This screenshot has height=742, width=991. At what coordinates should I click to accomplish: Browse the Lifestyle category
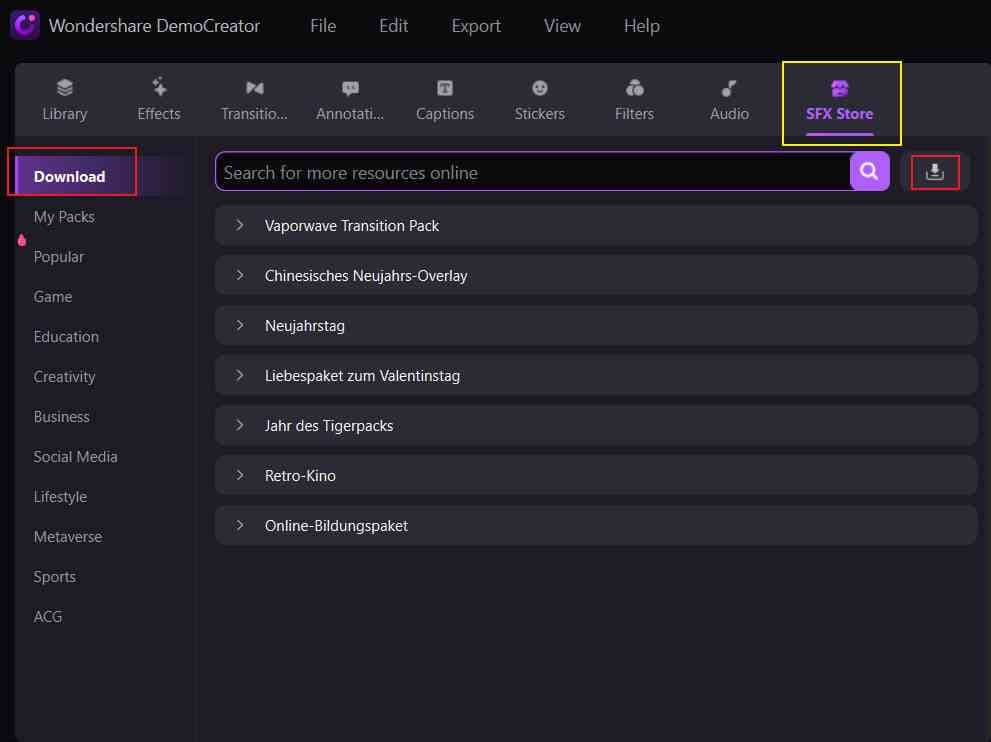pos(60,497)
